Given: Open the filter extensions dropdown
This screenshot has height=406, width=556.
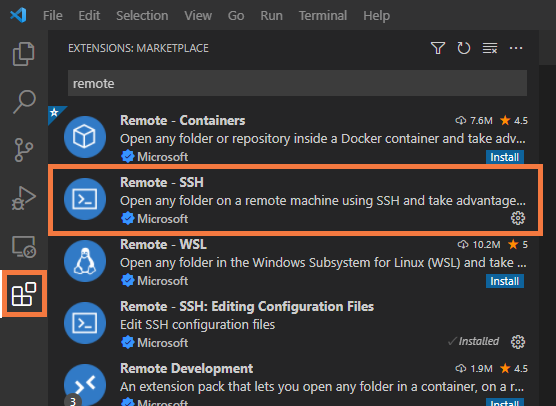Looking at the screenshot, I should pos(438,48).
